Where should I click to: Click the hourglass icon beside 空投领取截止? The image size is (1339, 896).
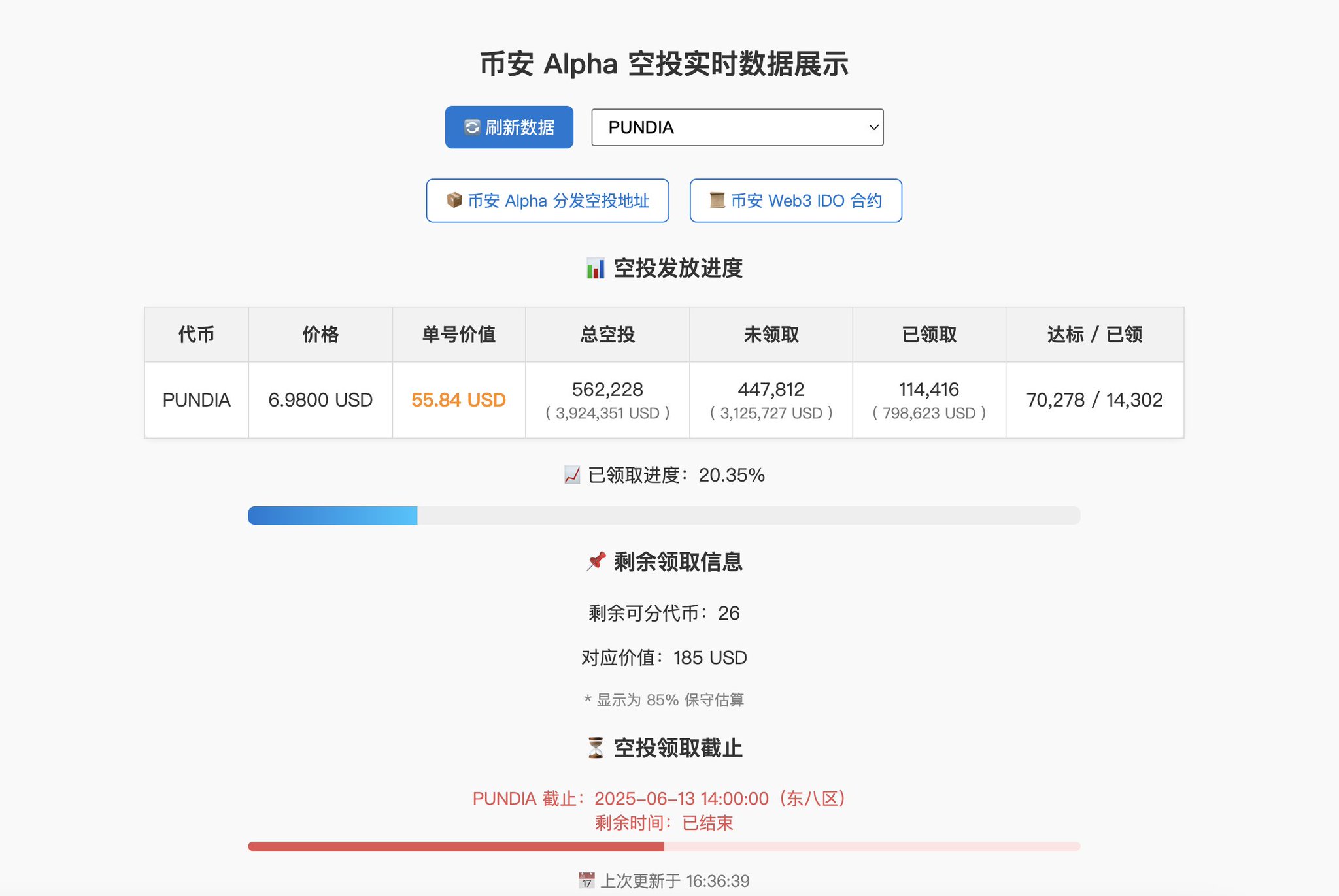tap(596, 748)
